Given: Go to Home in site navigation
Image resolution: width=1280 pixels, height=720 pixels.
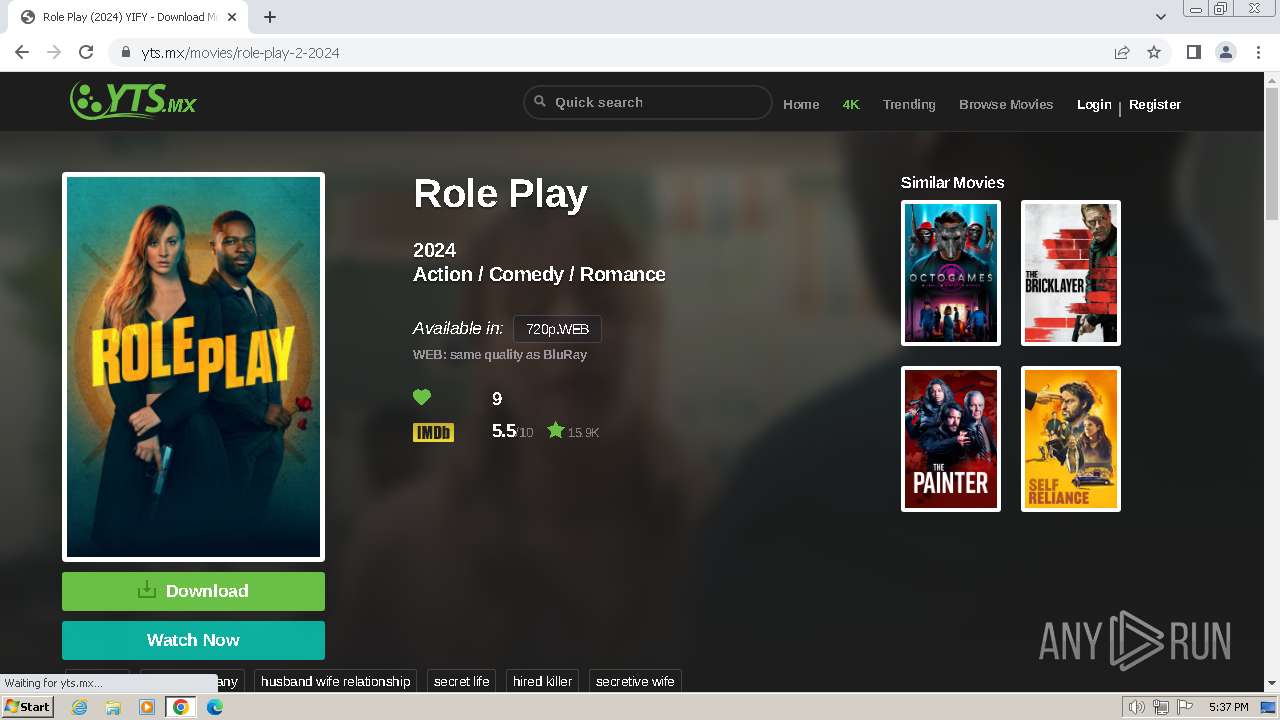Looking at the screenshot, I should pos(801,104).
